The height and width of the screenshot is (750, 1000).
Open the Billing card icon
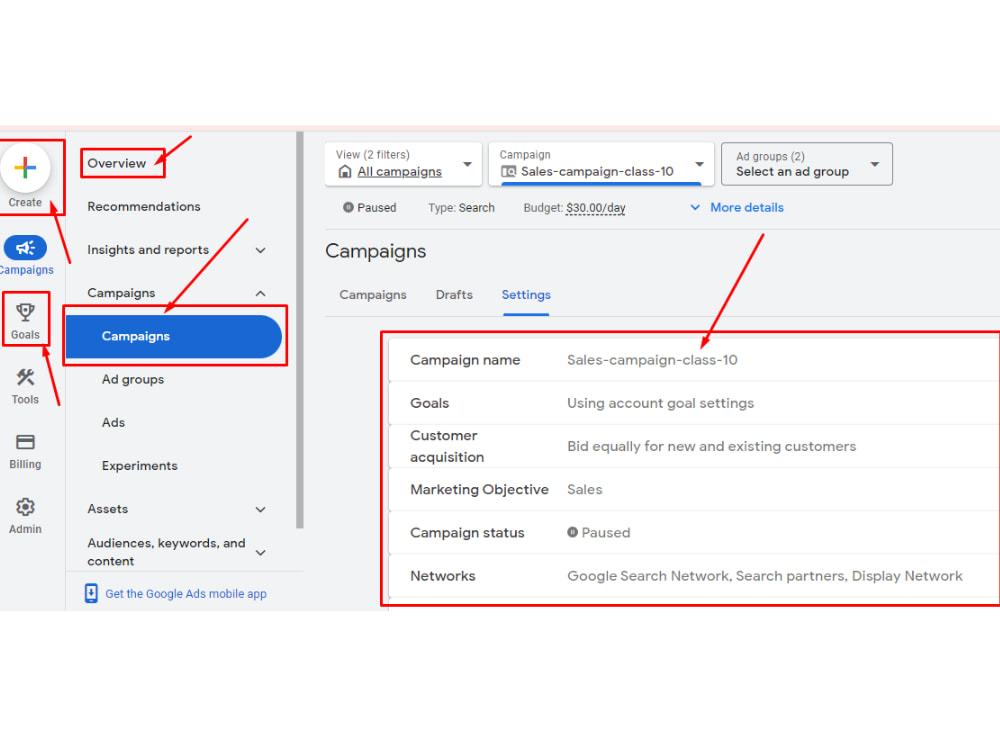[x=25, y=442]
